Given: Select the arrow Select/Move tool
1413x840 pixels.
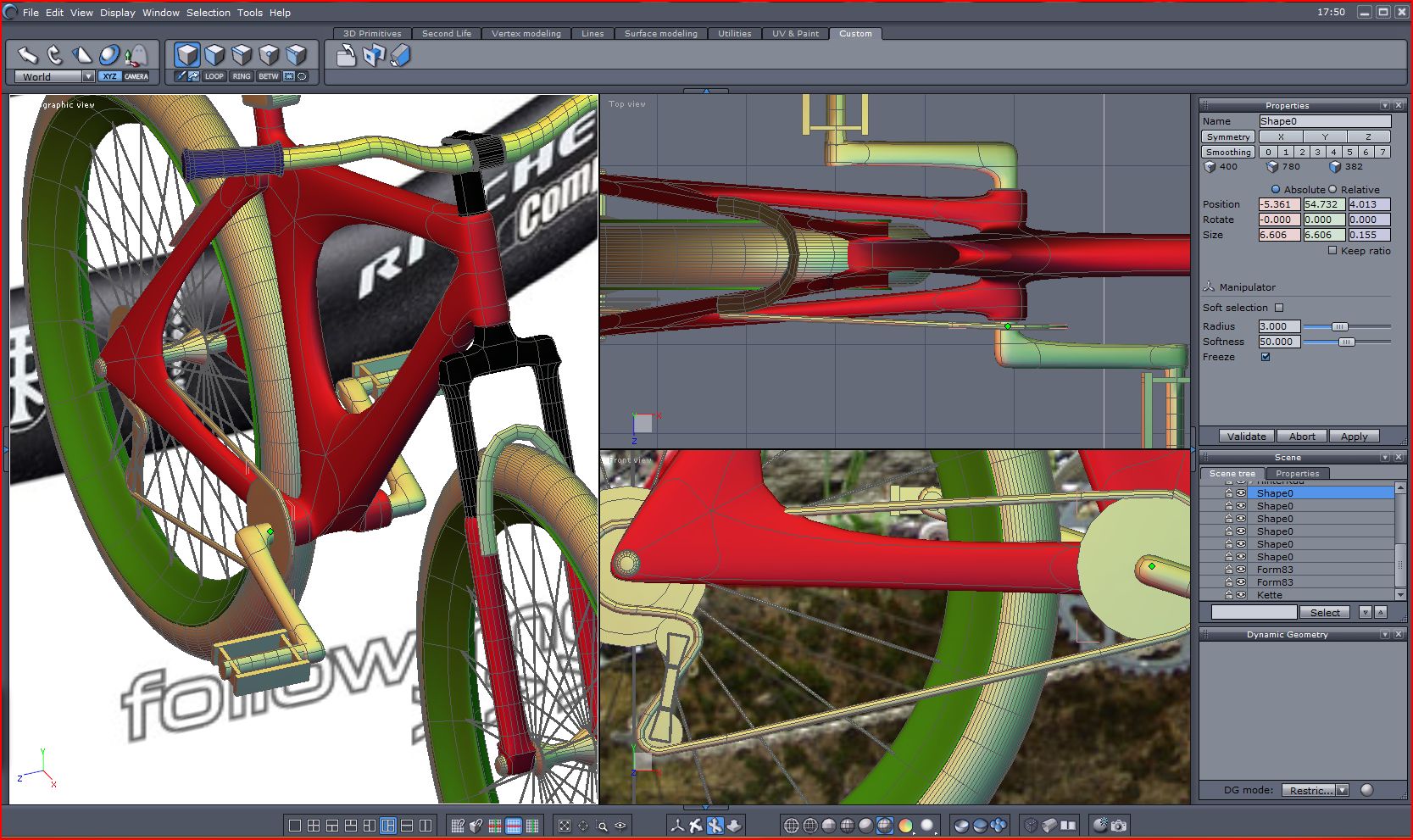Looking at the screenshot, I should coord(28,55).
